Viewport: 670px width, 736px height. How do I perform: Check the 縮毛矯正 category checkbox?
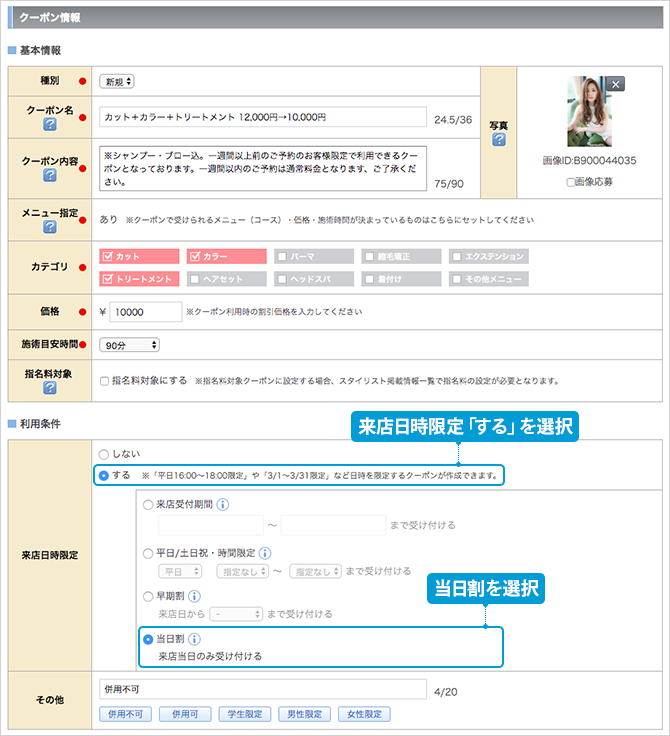click(x=370, y=257)
